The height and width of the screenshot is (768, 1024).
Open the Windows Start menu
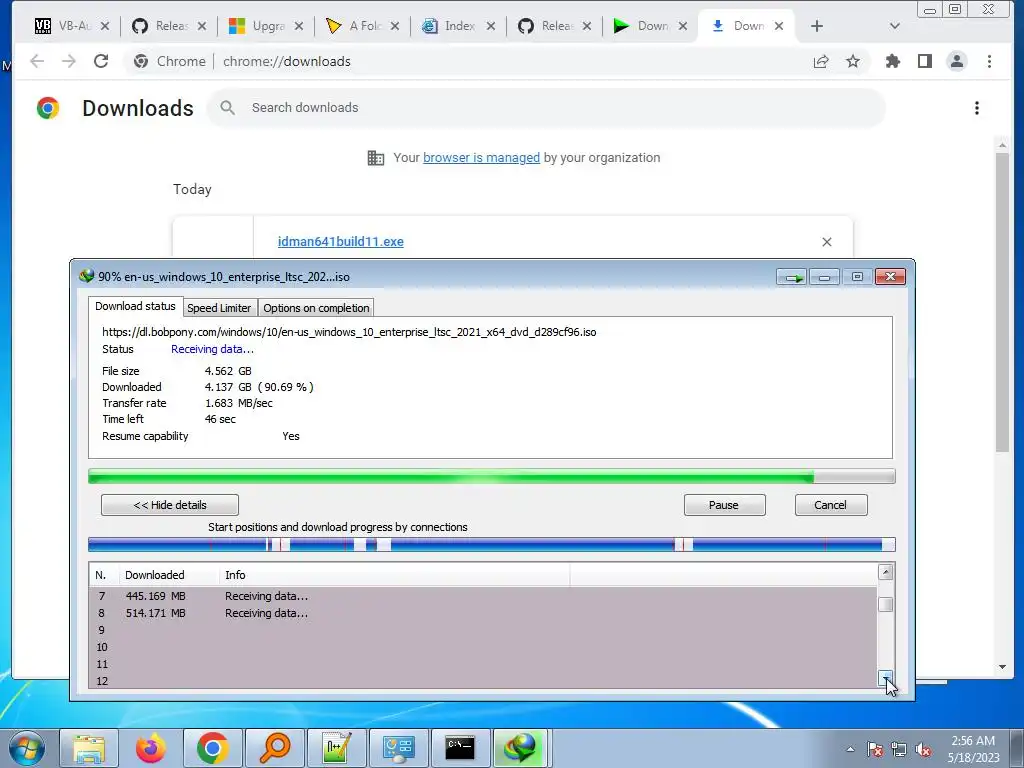point(27,748)
